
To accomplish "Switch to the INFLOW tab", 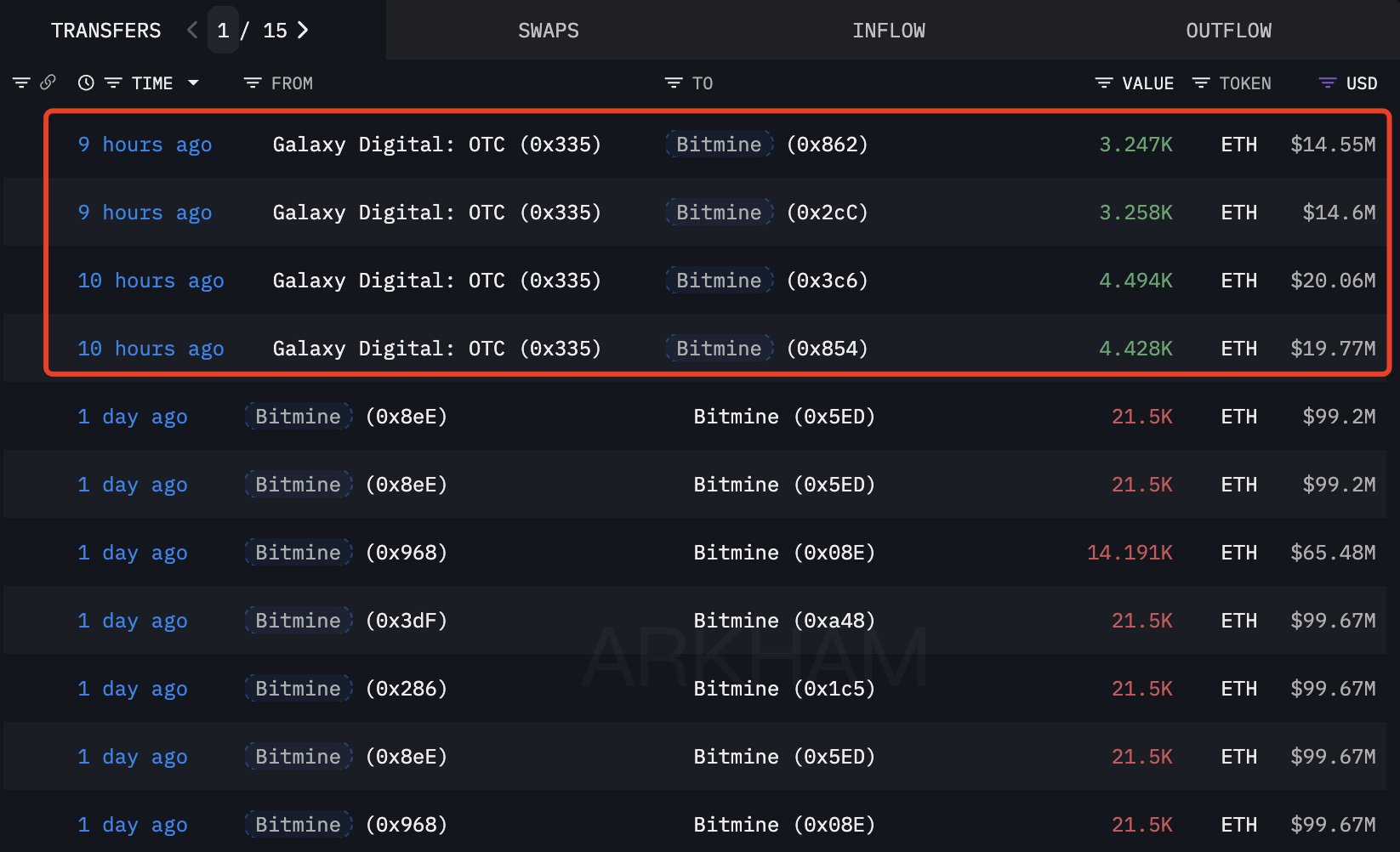I will tap(888, 31).
